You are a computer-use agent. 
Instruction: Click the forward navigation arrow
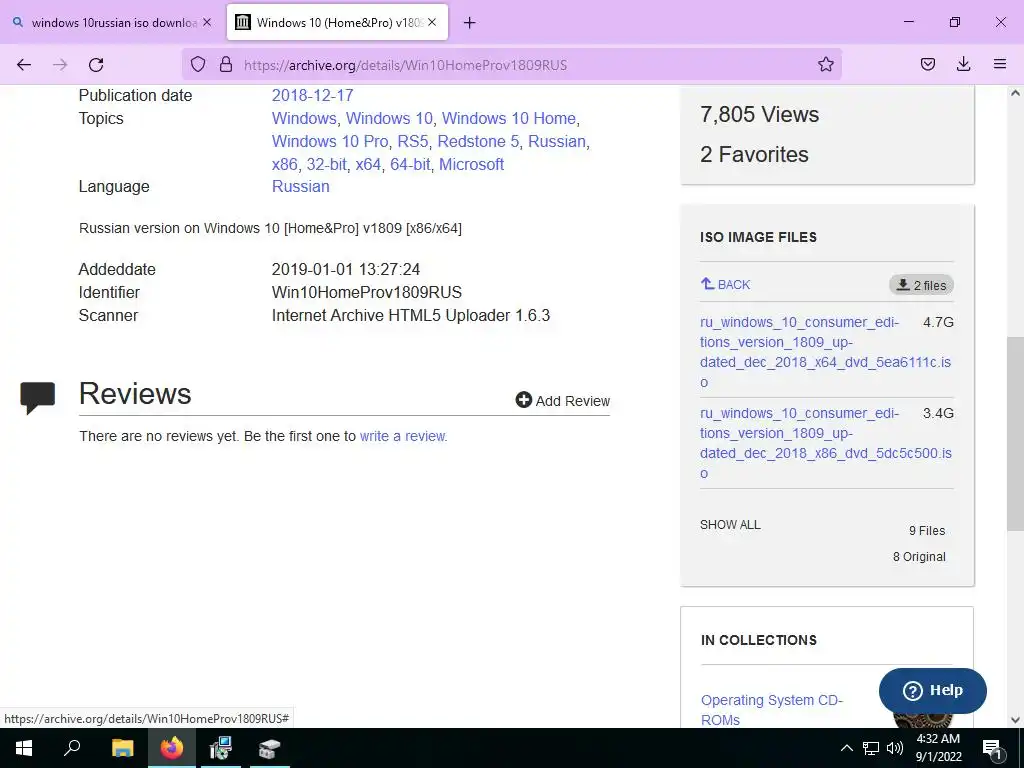pyautogui.click(x=60, y=65)
